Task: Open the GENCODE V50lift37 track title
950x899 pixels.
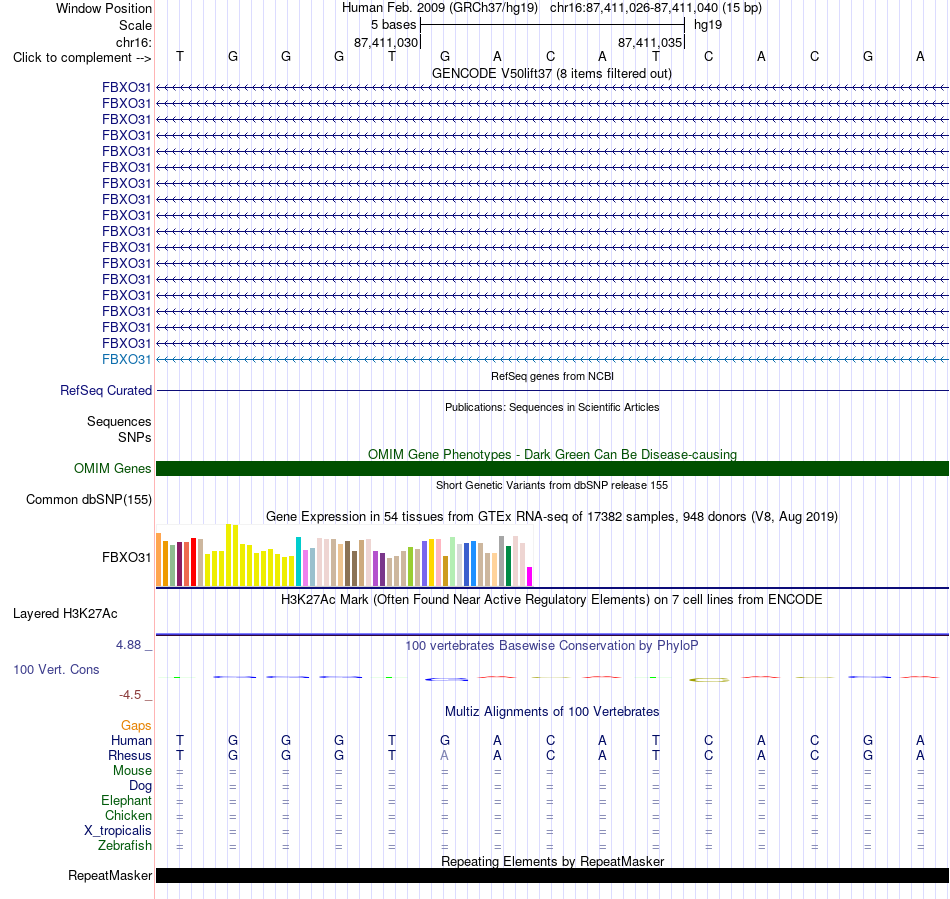Action: [551, 73]
